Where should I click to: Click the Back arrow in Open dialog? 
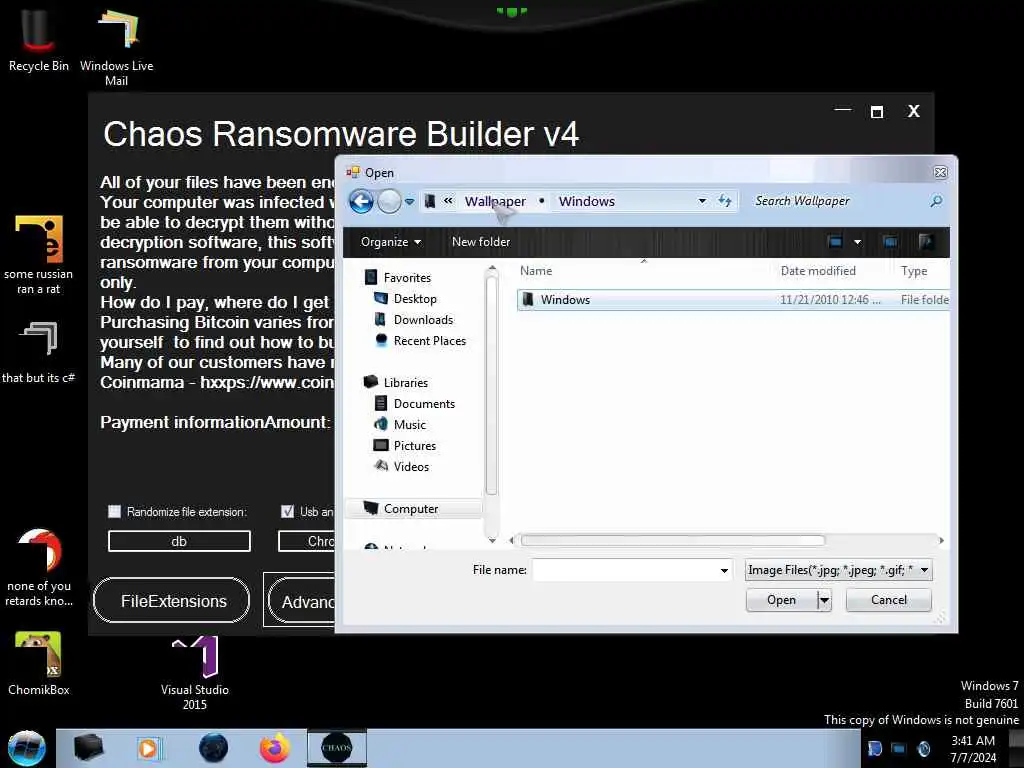coord(361,201)
